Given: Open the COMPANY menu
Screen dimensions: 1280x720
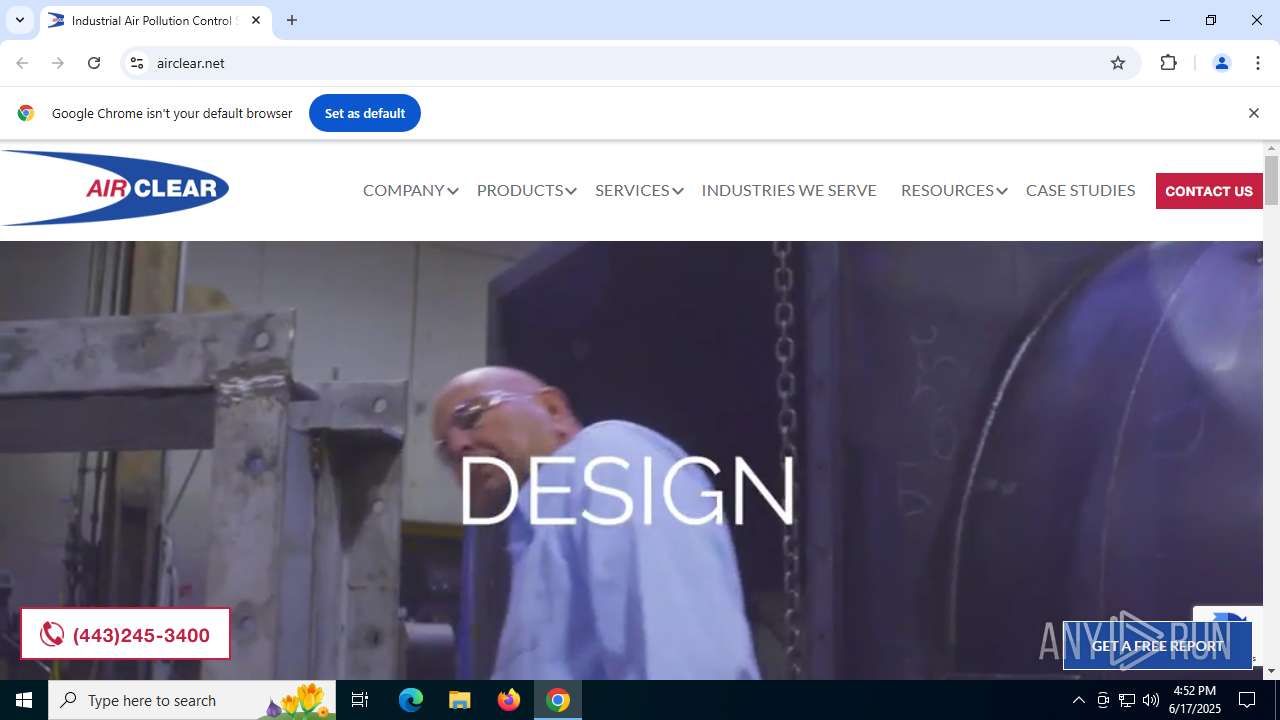Looking at the screenshot, I should (x=403, y=190).
